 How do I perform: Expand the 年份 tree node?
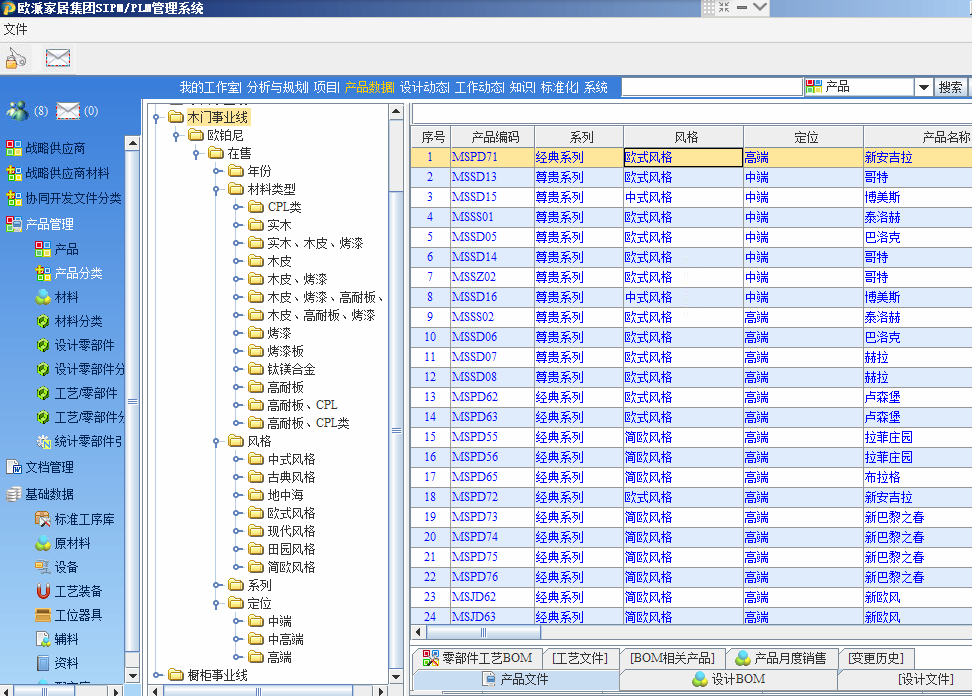217,171
